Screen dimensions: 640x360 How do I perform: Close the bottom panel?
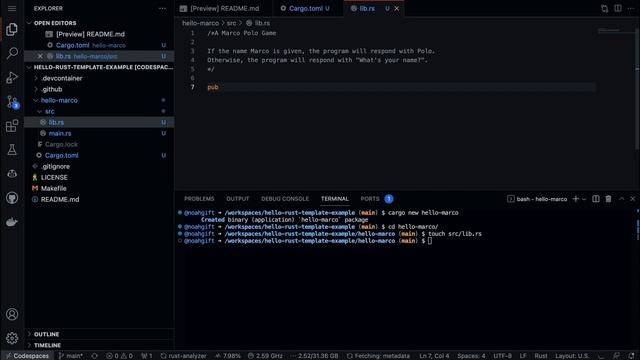[x=633, y=199]
